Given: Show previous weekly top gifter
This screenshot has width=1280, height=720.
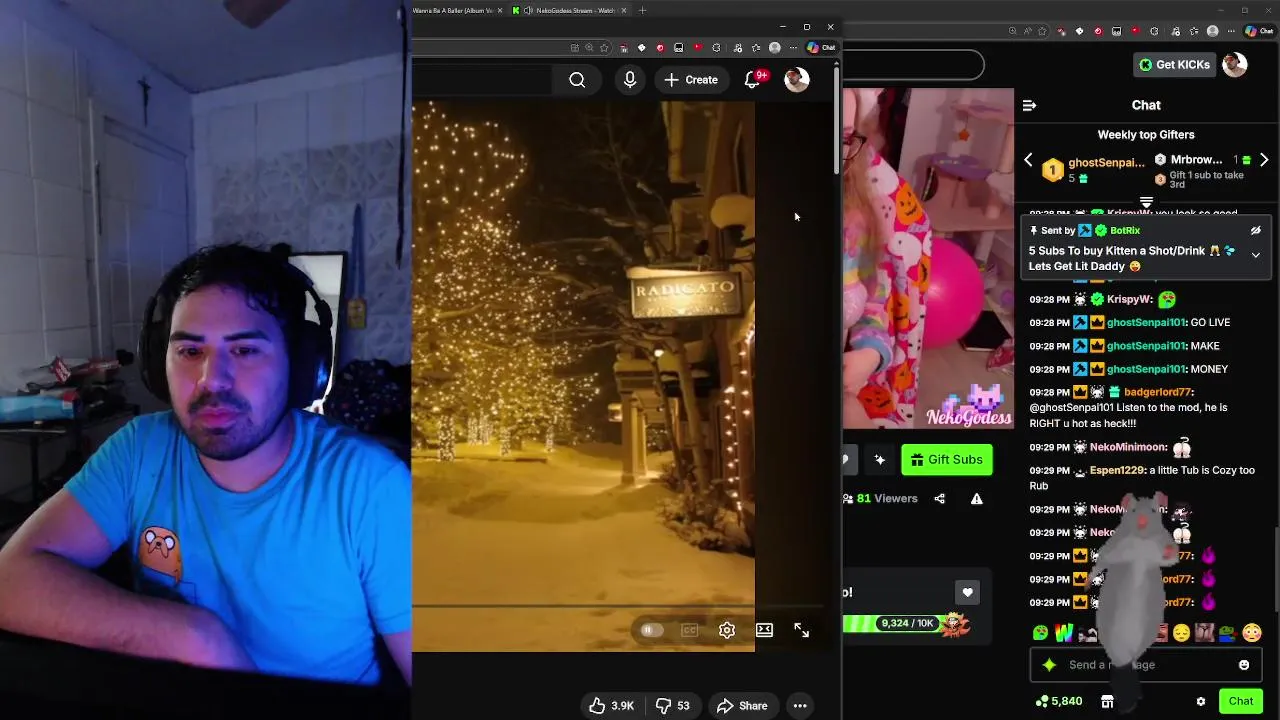Looking at the screenshot, I should pos(1028,160).
